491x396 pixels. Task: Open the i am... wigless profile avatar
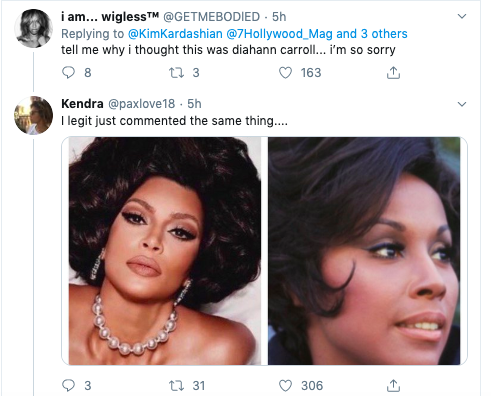coord(33,28)
